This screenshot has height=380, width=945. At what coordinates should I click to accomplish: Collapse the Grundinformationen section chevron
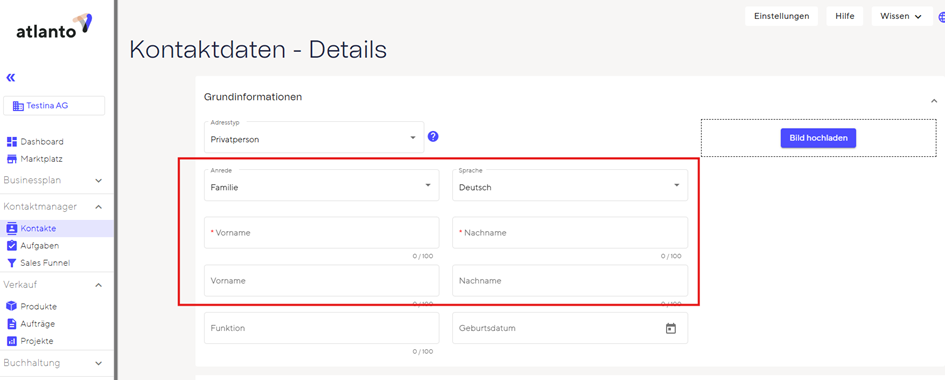click(x=934, y=101)
